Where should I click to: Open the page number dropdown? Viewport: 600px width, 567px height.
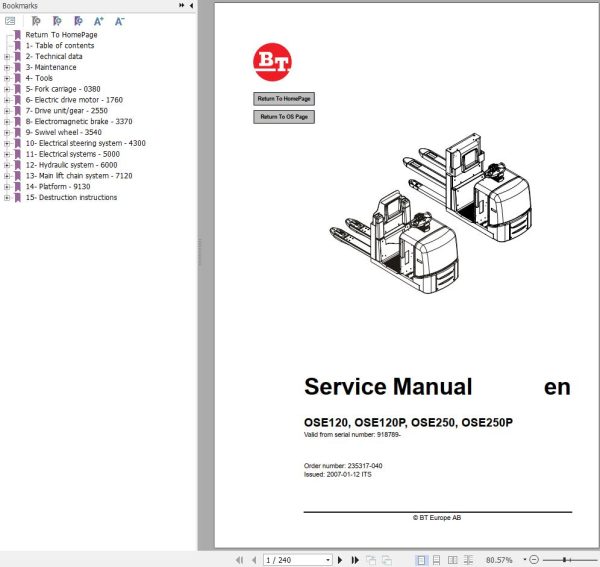(x=328, y=560)
